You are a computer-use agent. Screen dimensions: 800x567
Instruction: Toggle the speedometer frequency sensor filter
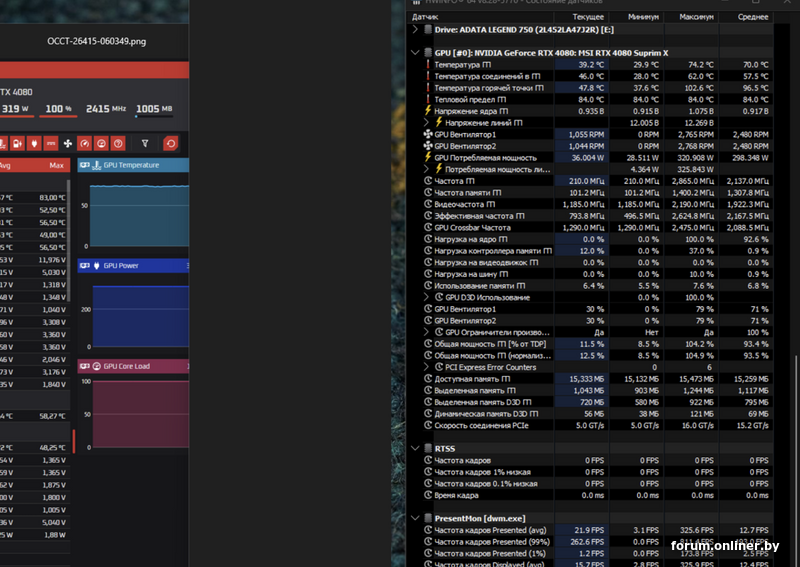(84, 144)
